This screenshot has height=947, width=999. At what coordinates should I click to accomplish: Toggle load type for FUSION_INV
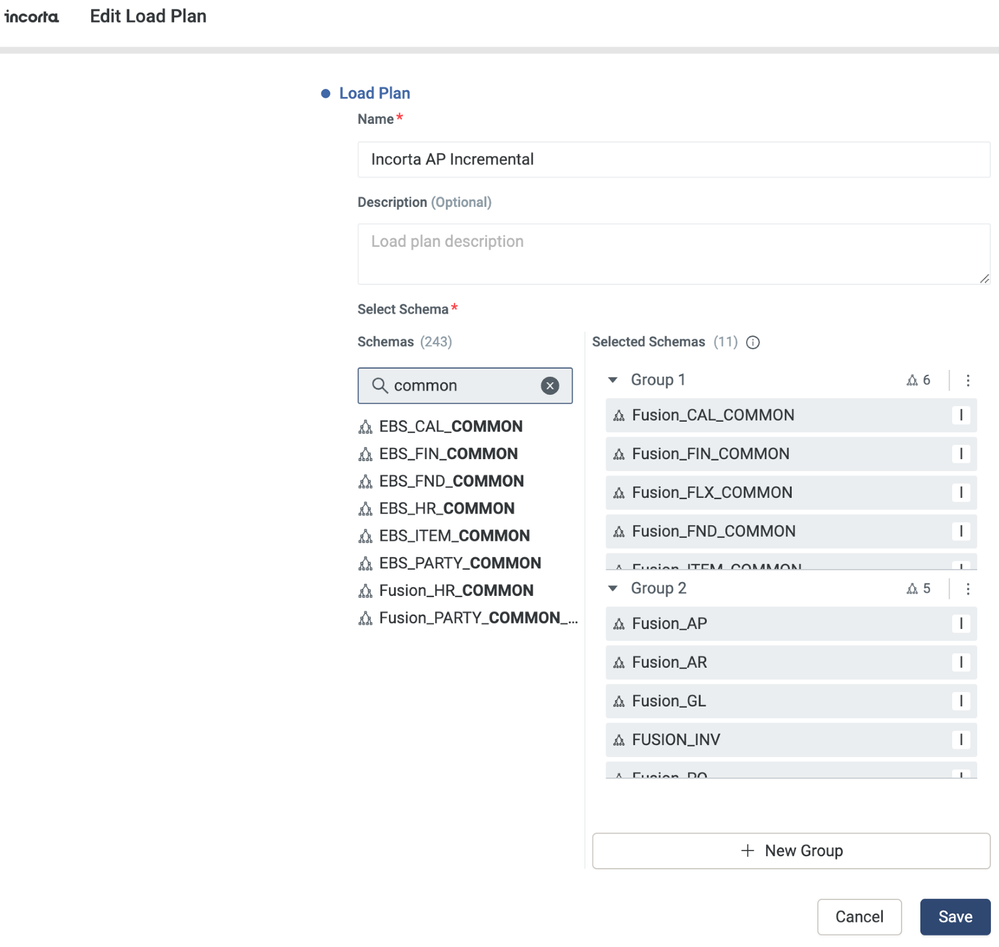[961, 740]
